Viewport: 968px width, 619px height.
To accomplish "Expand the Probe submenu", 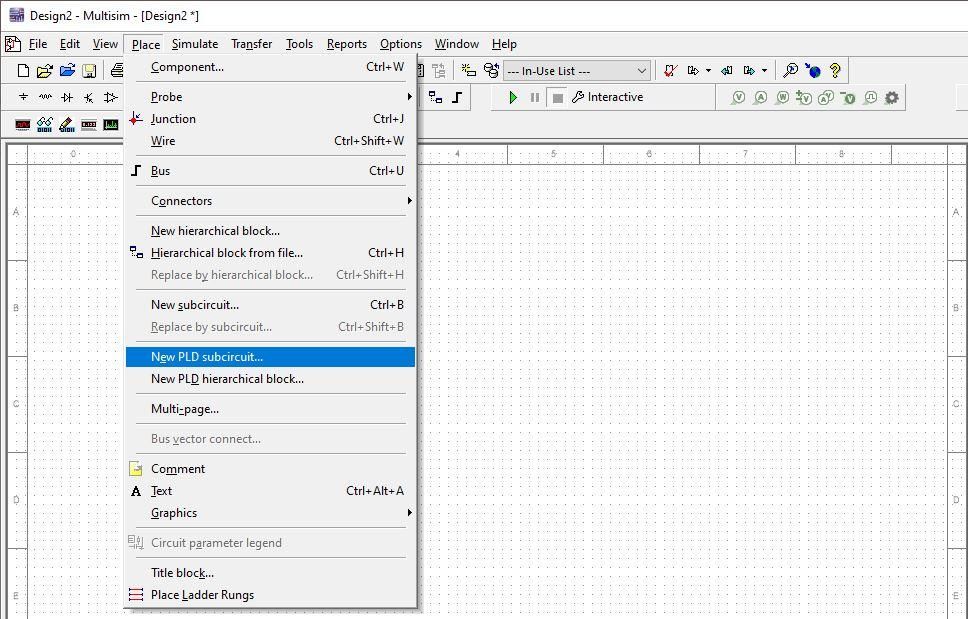I will 200,96.
